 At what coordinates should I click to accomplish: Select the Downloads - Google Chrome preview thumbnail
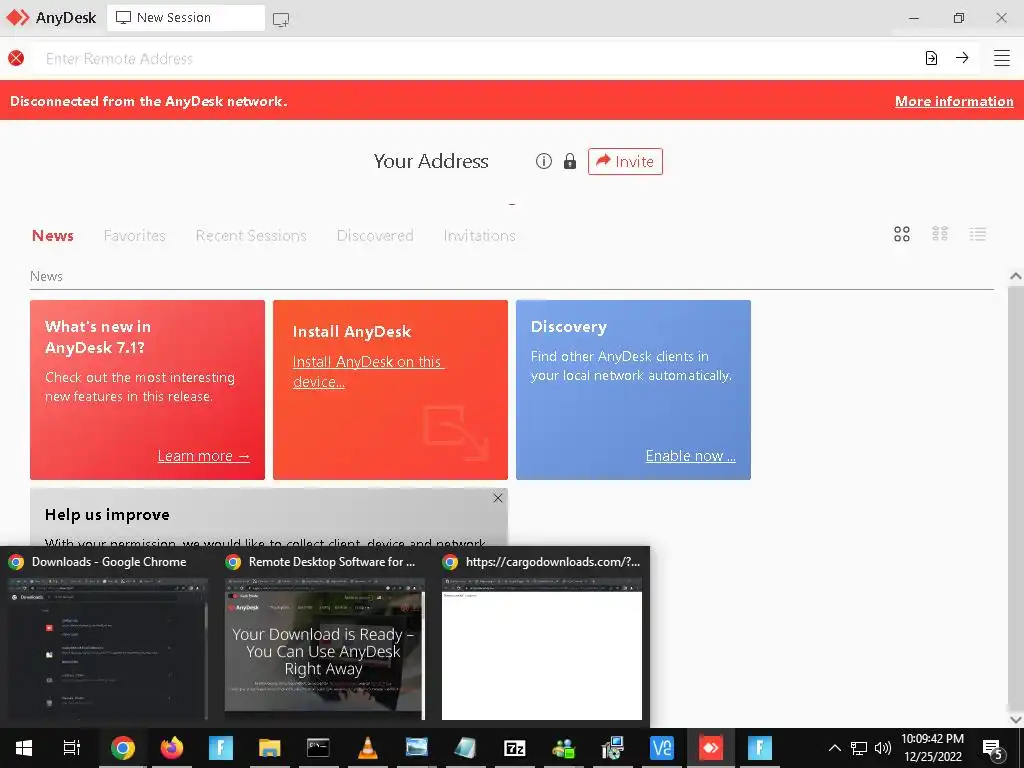coord(108,637)
